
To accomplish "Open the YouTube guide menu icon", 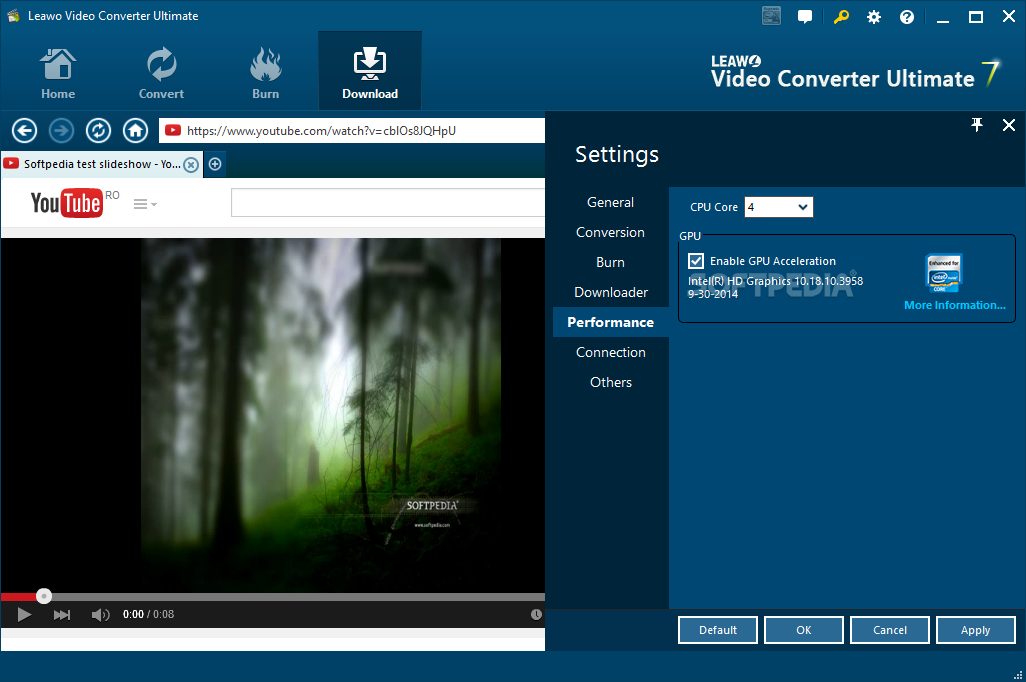I will pos(145,204).
